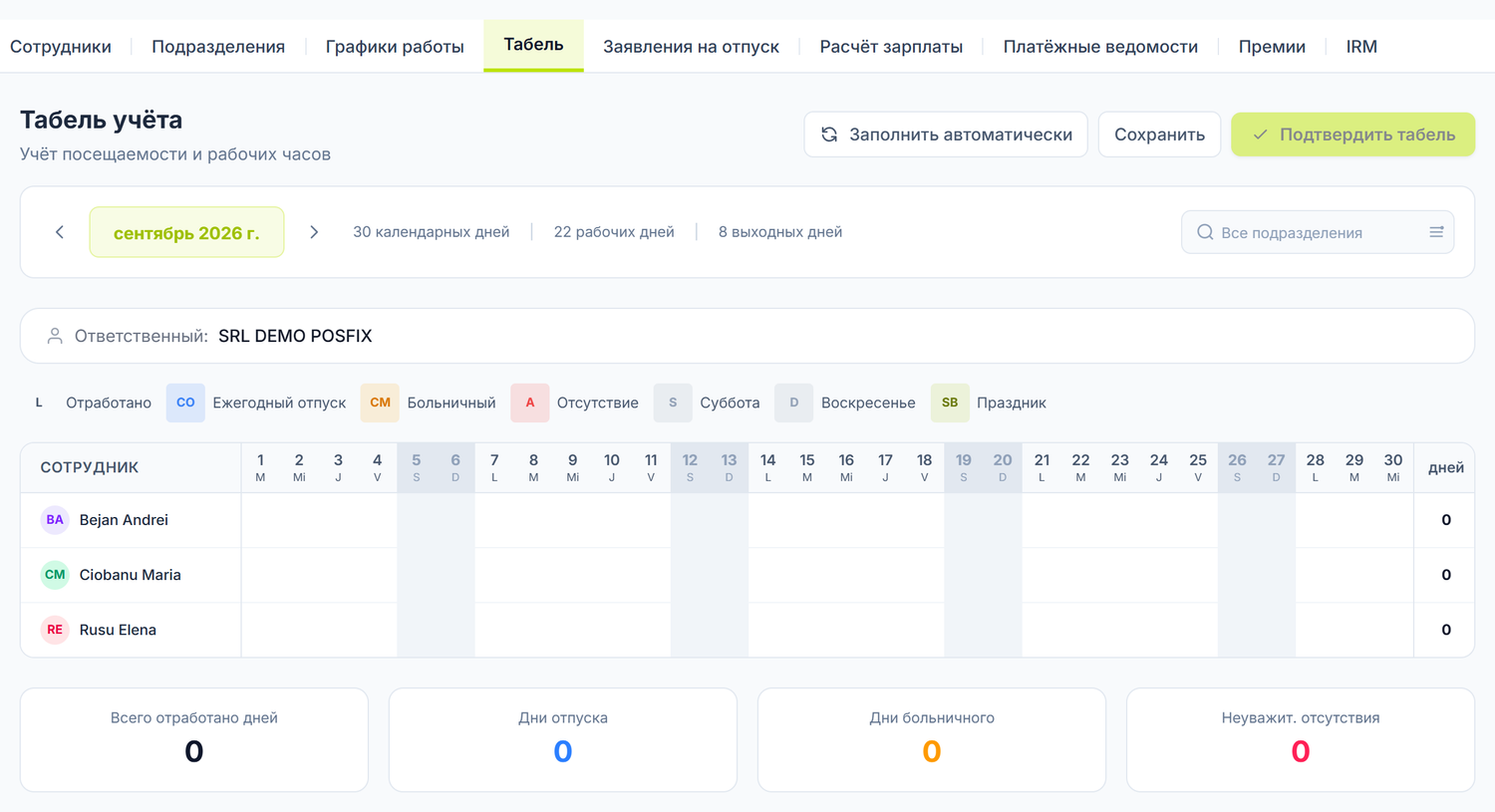This screenshot has width=1495, height=812.
Task: Click the CM sick leave legend badge
Action: point(380,403)
